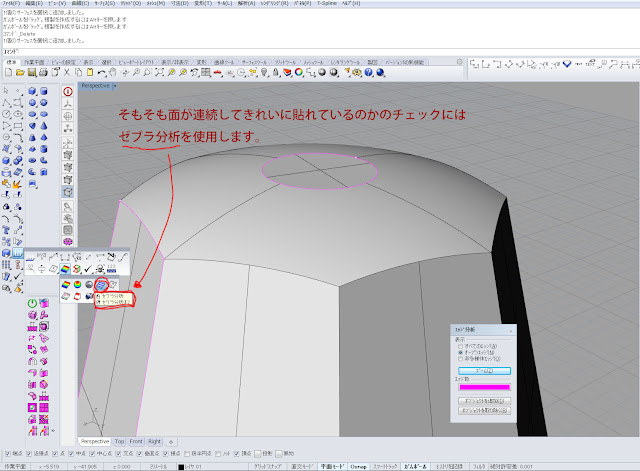The height and width of the screenshot is (471, 640).
Task: Click the blue globe icon after help
Action: point(380,73)
